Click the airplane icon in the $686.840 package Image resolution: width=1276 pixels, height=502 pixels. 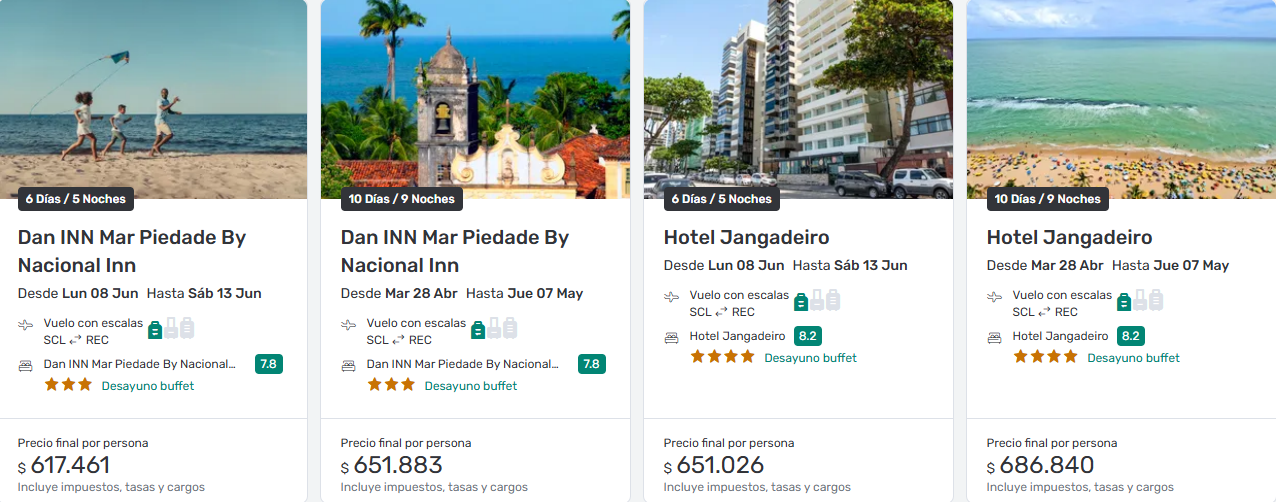coord(994,297)
